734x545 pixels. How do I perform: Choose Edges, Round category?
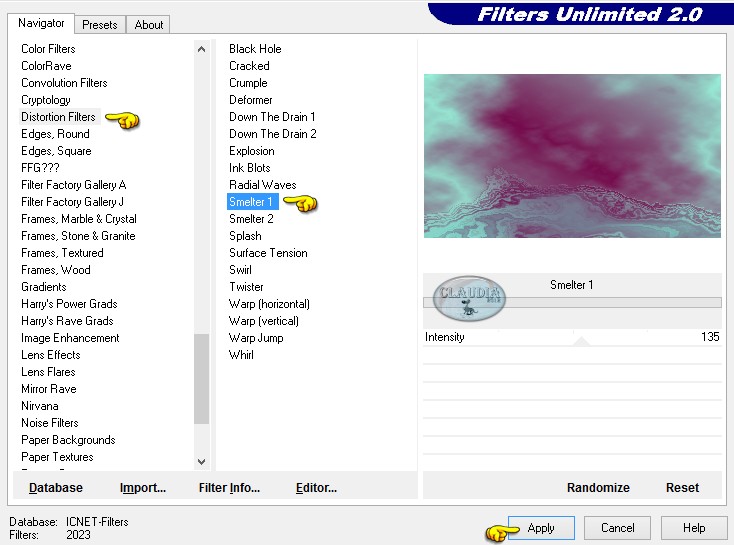point(55,134)
